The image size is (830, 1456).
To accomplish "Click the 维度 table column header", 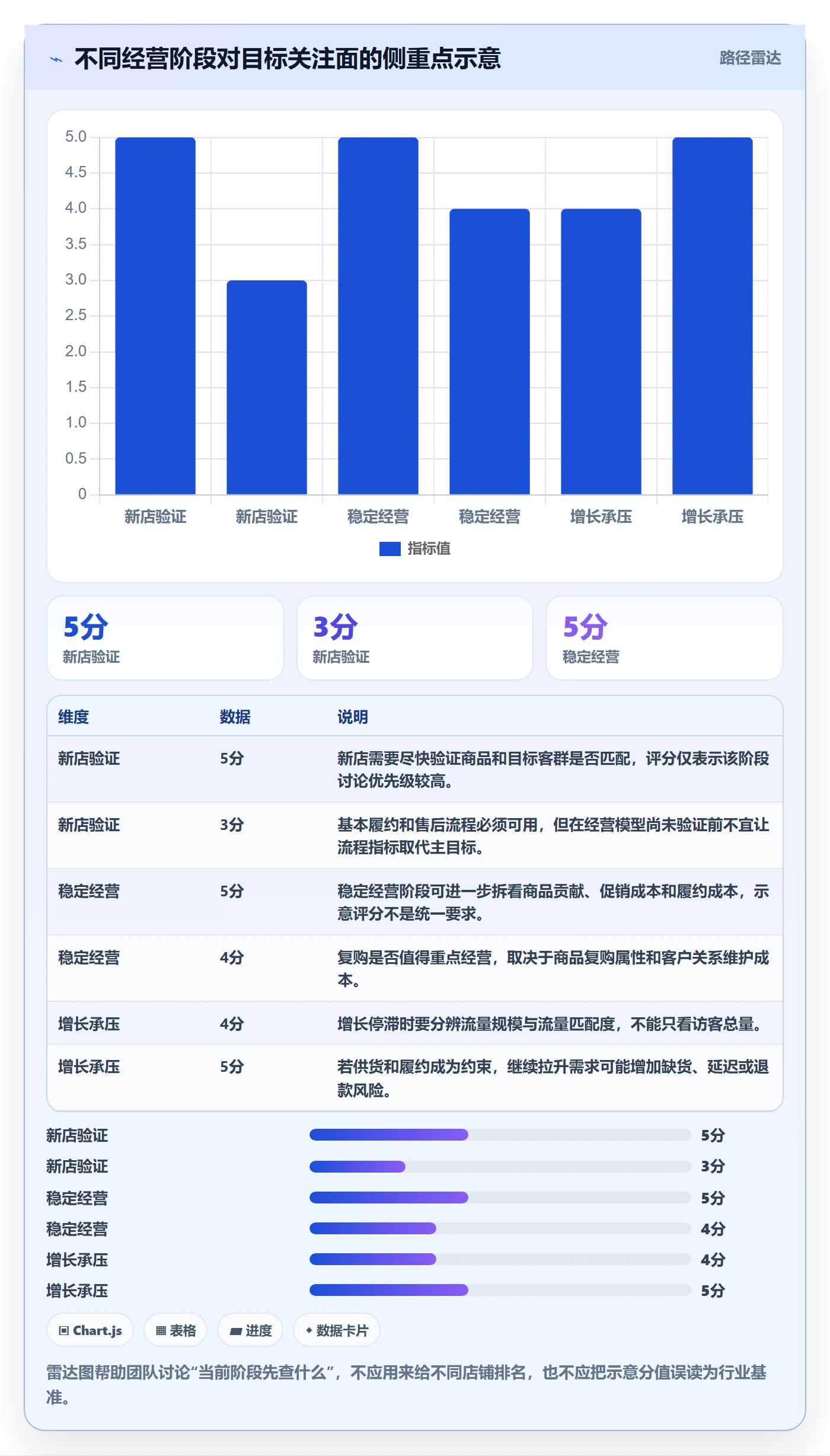I will pos(74,717).
